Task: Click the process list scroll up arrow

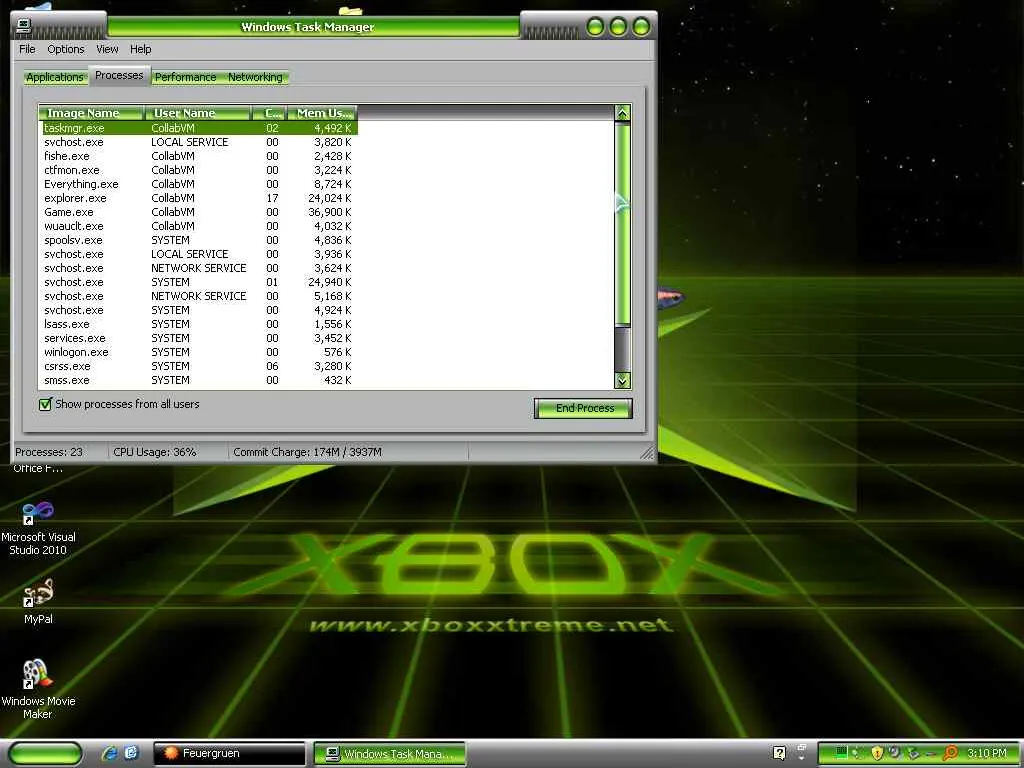Action: [x=622, y=113]
